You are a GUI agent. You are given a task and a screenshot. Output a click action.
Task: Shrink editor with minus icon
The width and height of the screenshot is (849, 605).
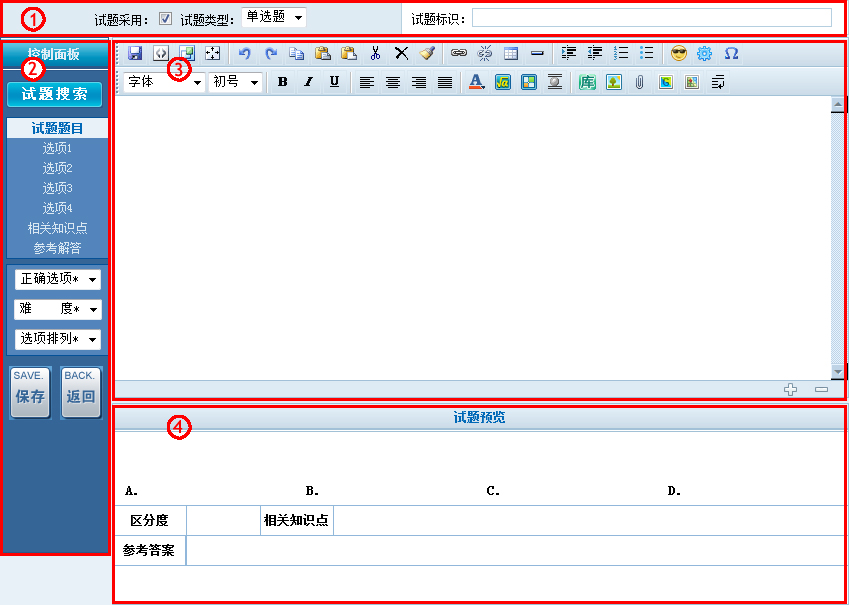coord(822,389)
